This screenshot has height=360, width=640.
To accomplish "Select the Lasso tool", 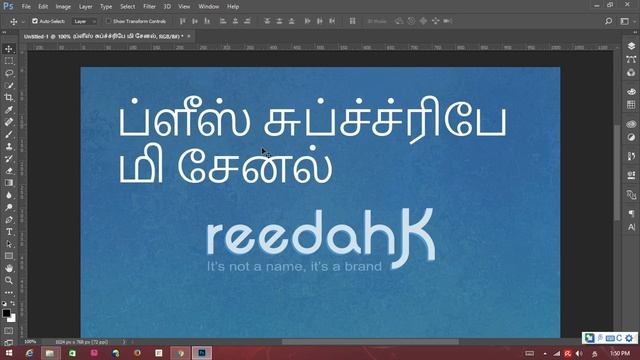I will pyautogui.click(x=9, y=73).
